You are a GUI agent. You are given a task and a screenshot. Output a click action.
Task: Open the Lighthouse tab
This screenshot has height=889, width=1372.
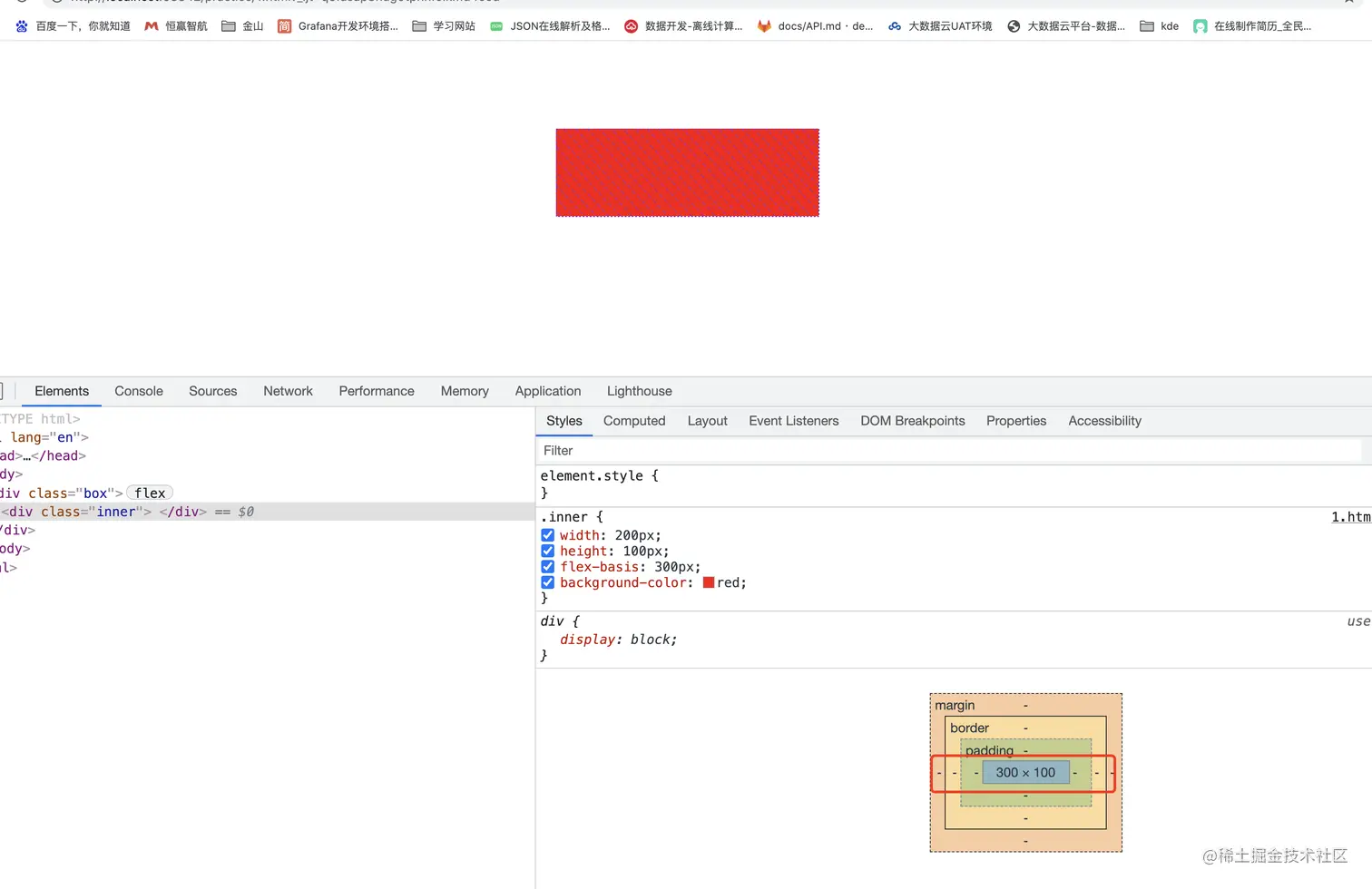pyautogui.click(x=640, y=391)
